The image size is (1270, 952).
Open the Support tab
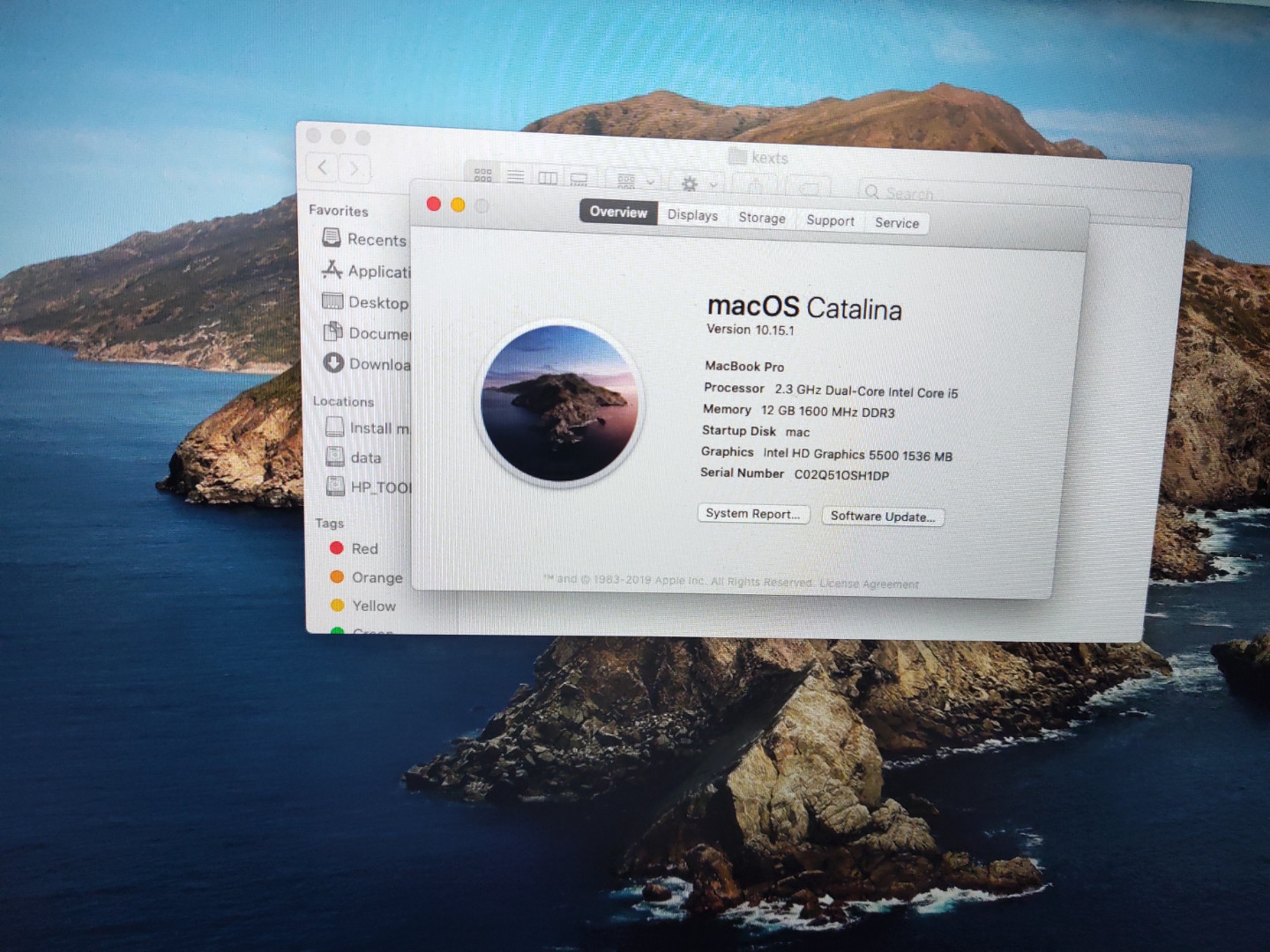[x=830, y=220]
